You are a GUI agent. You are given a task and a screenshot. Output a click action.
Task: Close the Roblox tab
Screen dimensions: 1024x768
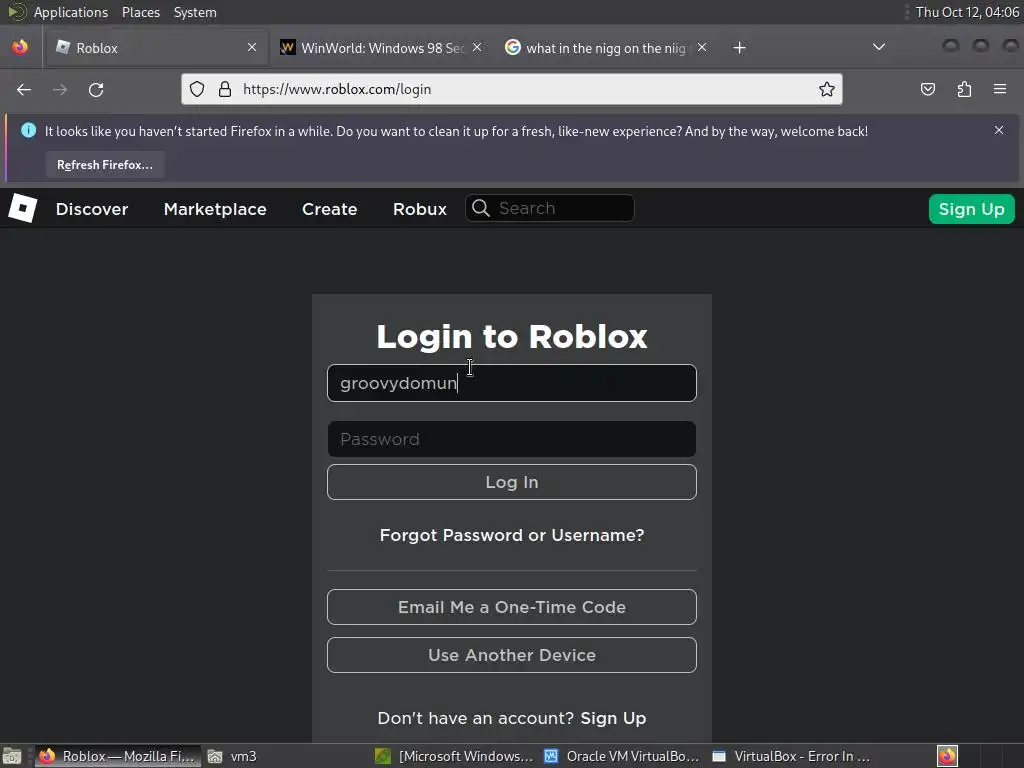252,47
